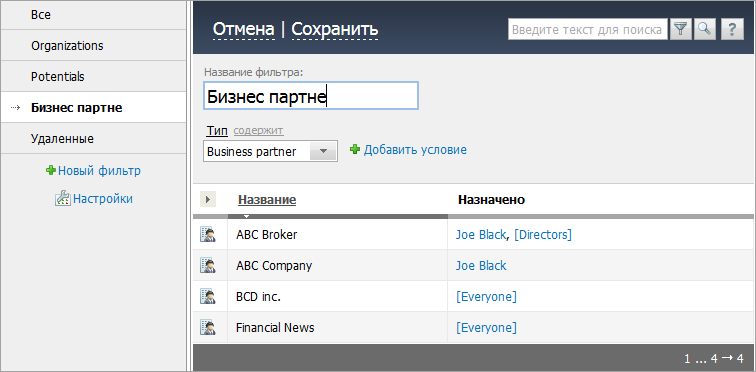Open [Everyone] link in Financial News row
The image size is (756, 372).
[x=486, y=328]
